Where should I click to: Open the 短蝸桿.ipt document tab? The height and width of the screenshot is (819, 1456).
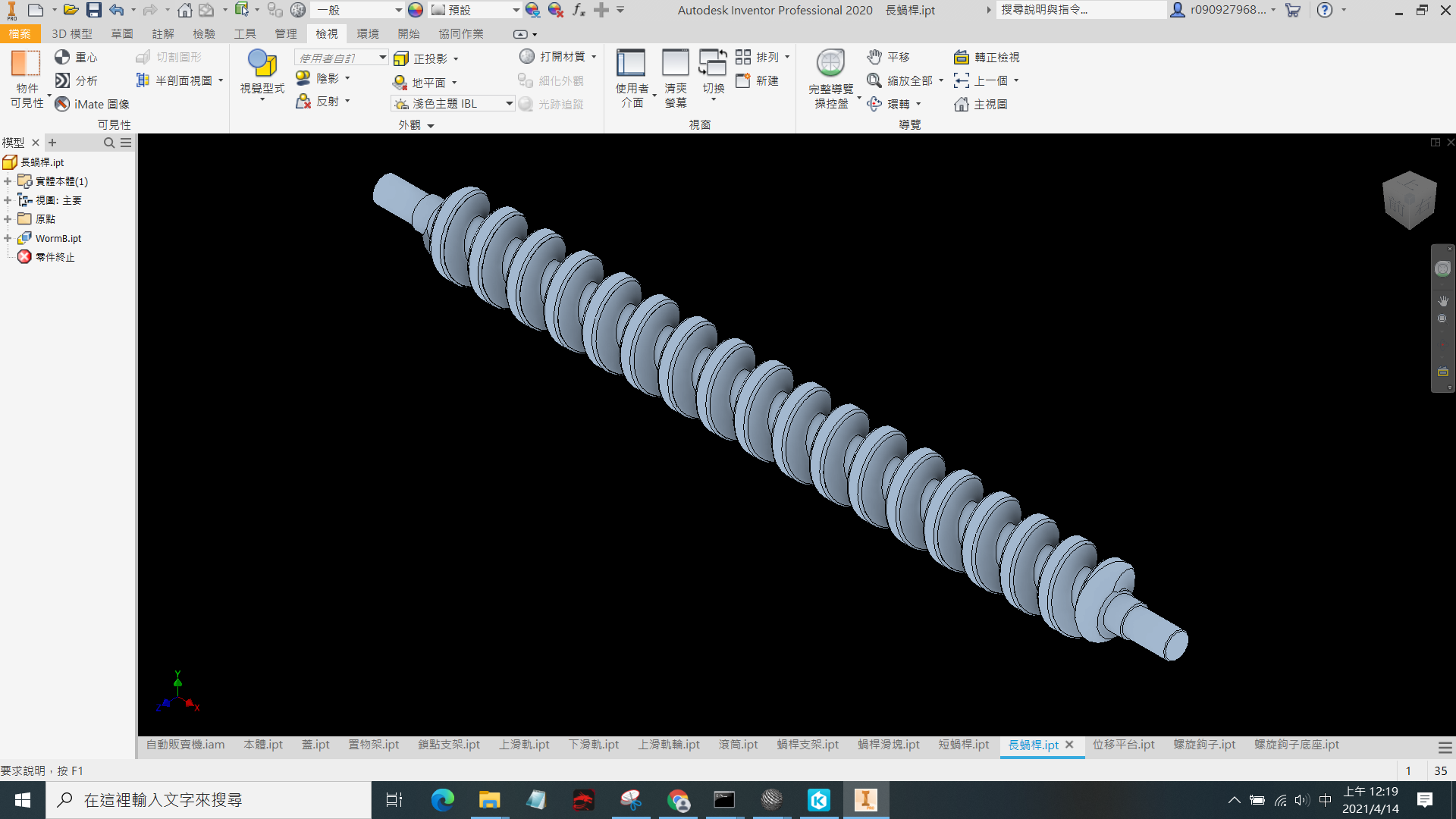963,745
